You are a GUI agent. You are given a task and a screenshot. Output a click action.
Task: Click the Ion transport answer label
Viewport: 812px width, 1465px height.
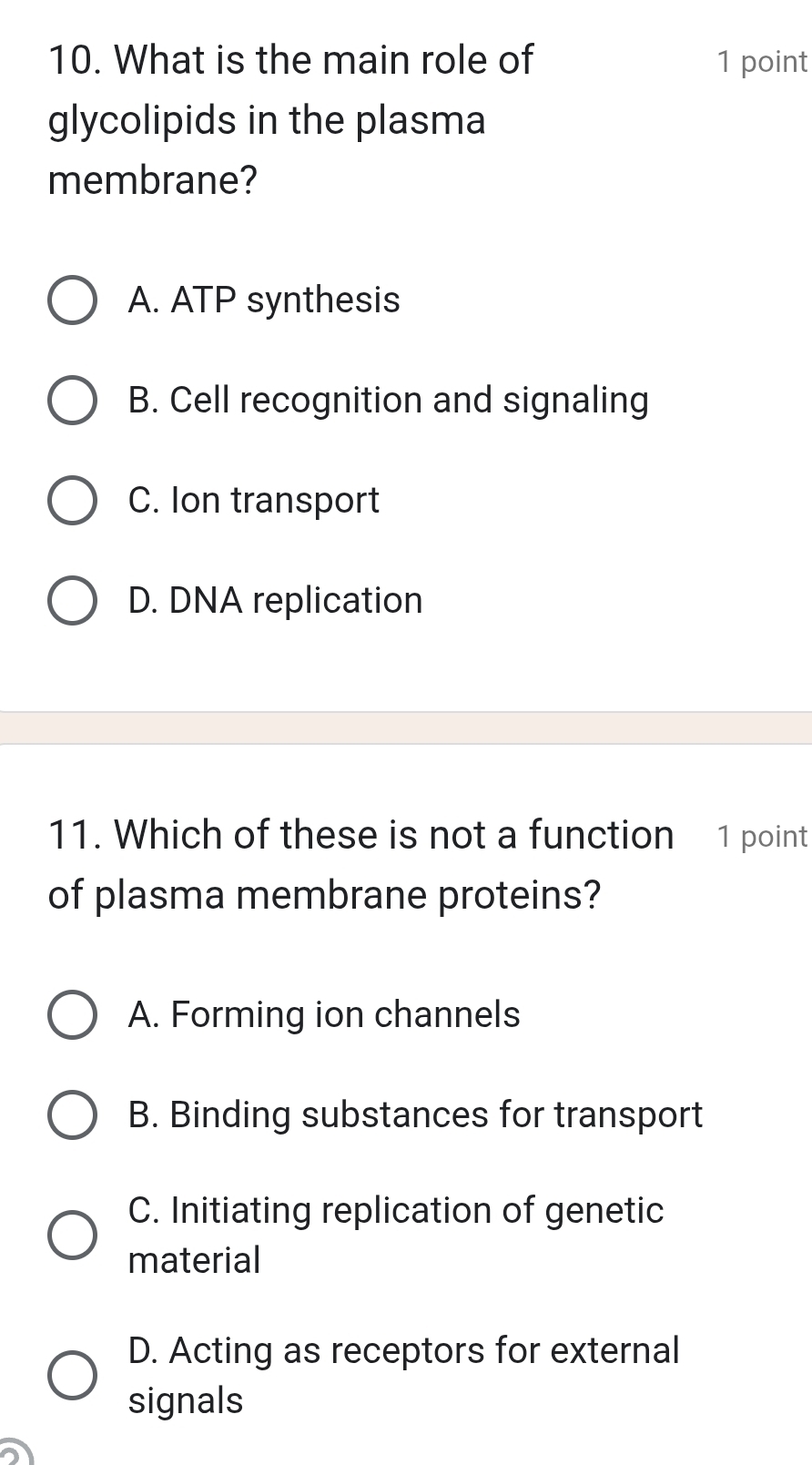[254, 500]
